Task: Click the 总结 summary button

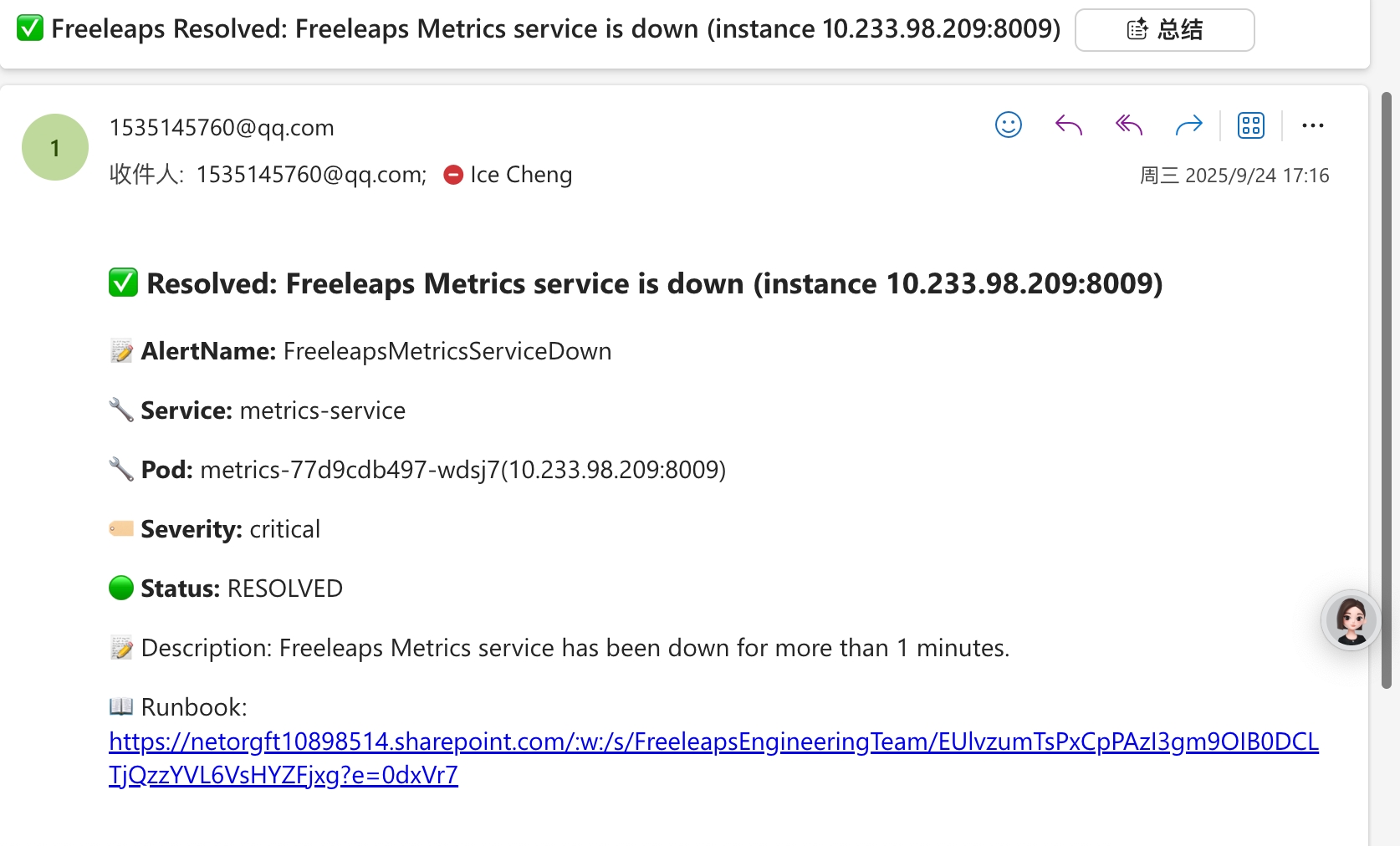Action: point(1164,30)
